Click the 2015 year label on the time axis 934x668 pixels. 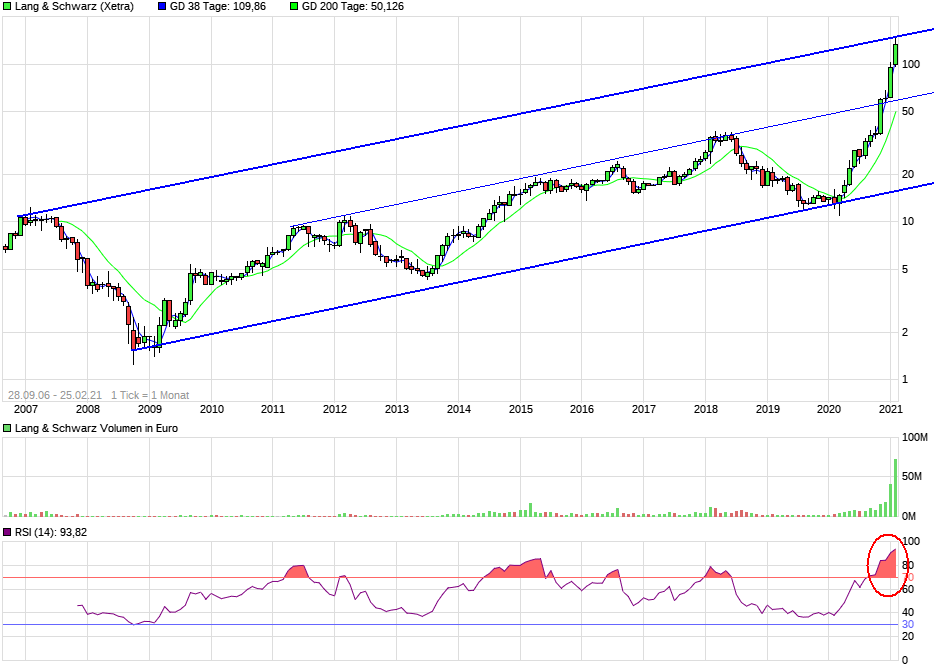tap(521, 409)
